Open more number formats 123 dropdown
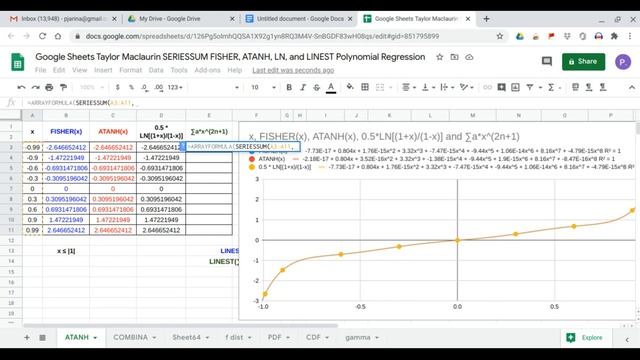 pyautogui.click(x=175, y=87)
